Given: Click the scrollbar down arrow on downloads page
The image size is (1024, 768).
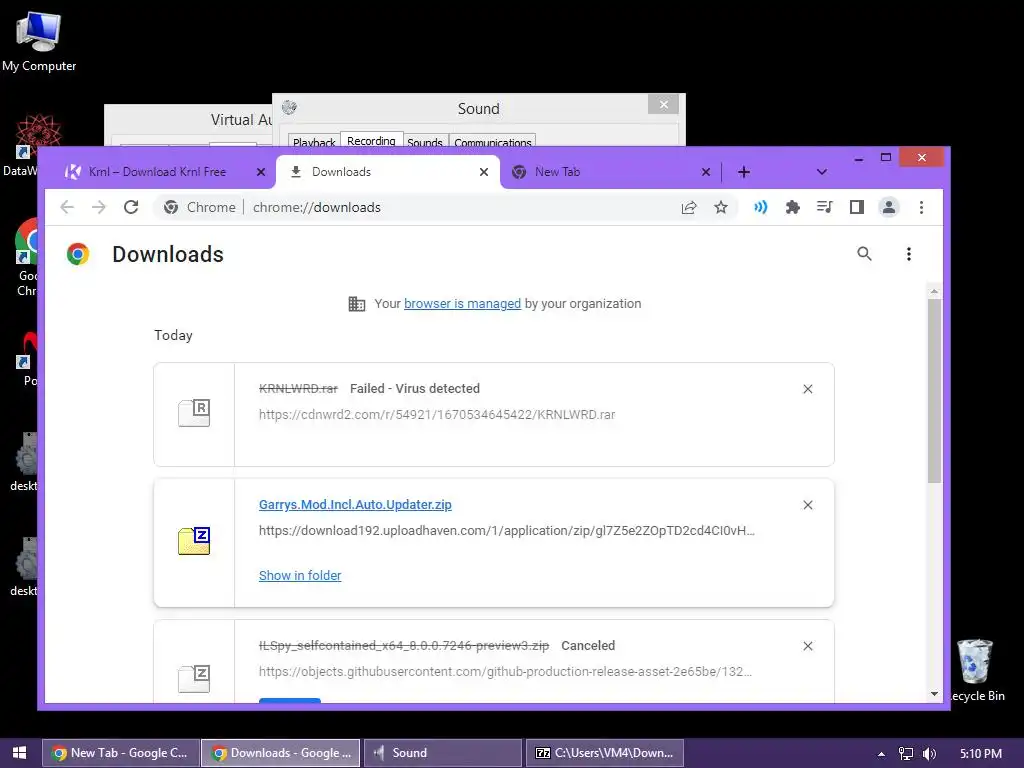Looking at the screenshot, I should pyautogui.click(x=935, y=694).
